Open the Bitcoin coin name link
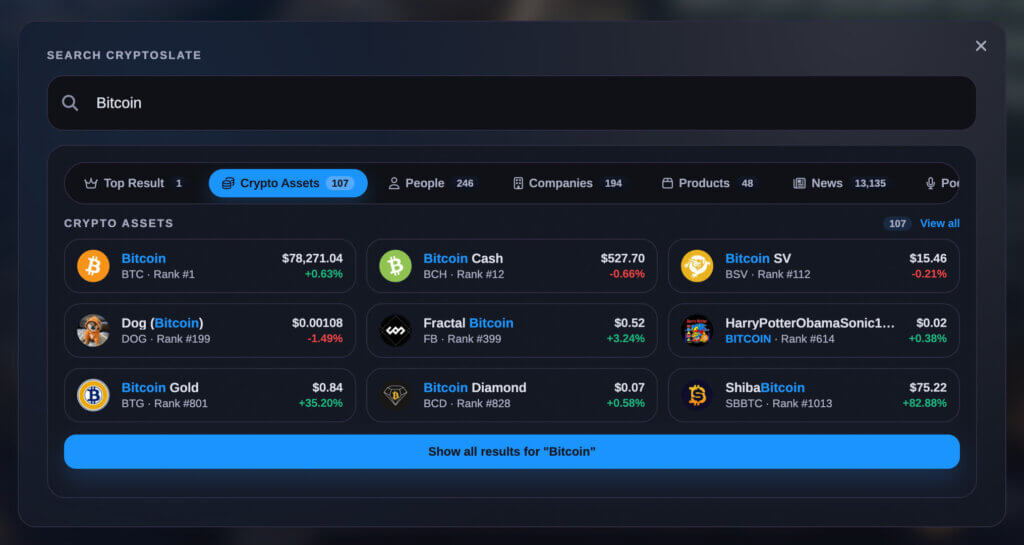1024x545 pixels. (x=144, y=258)
